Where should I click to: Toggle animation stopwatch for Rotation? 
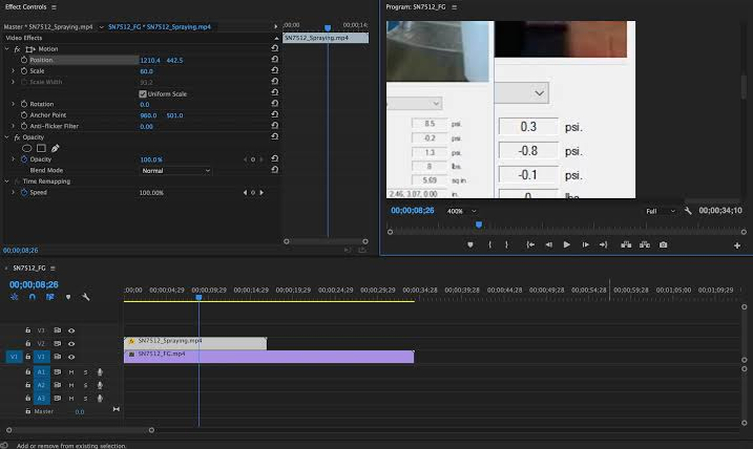(x=24, y=104)
